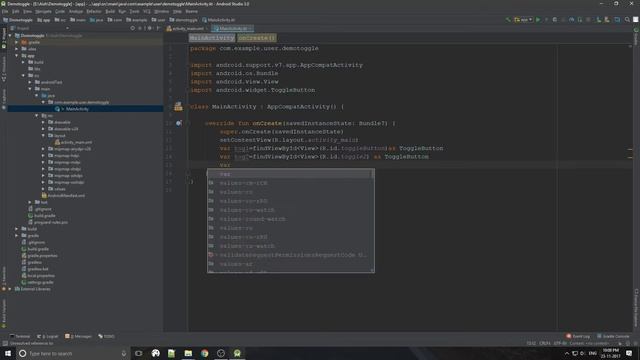This screenshot has width=640, height=360.
Task: Click onCreate() breadcrumb in editor header
Action: tap(257, 38)
